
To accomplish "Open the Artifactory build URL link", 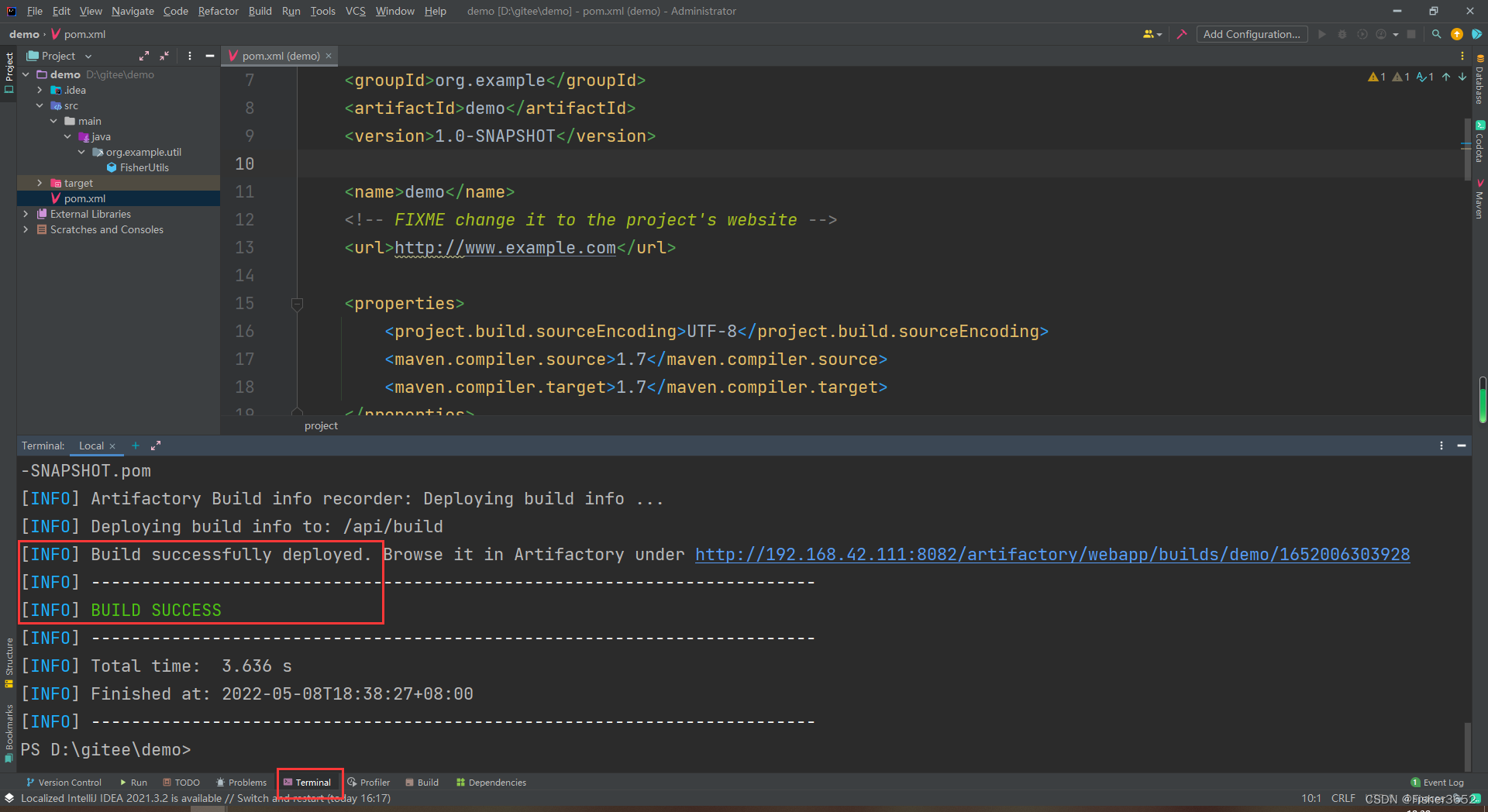I will click(x=1052, y=554).
